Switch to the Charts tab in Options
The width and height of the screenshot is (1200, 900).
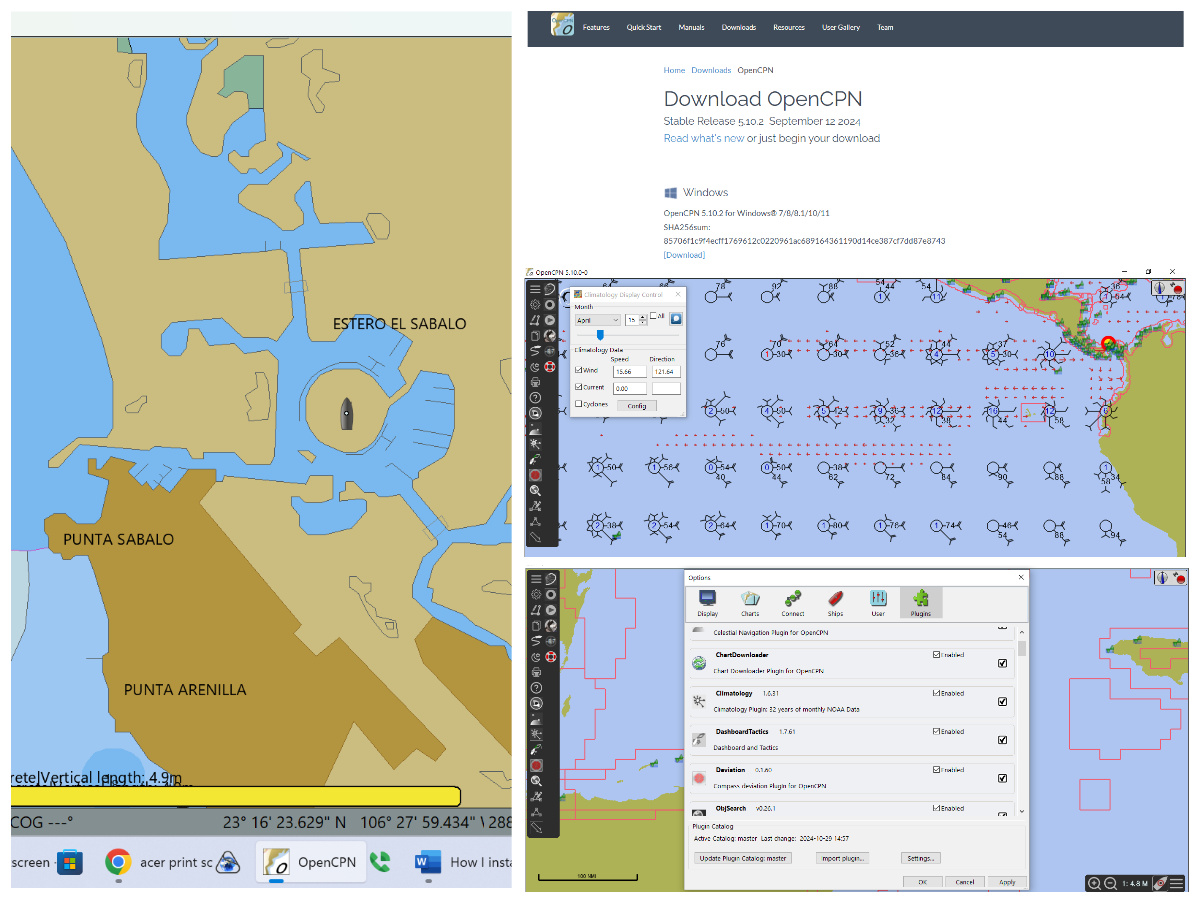(750, 601)
